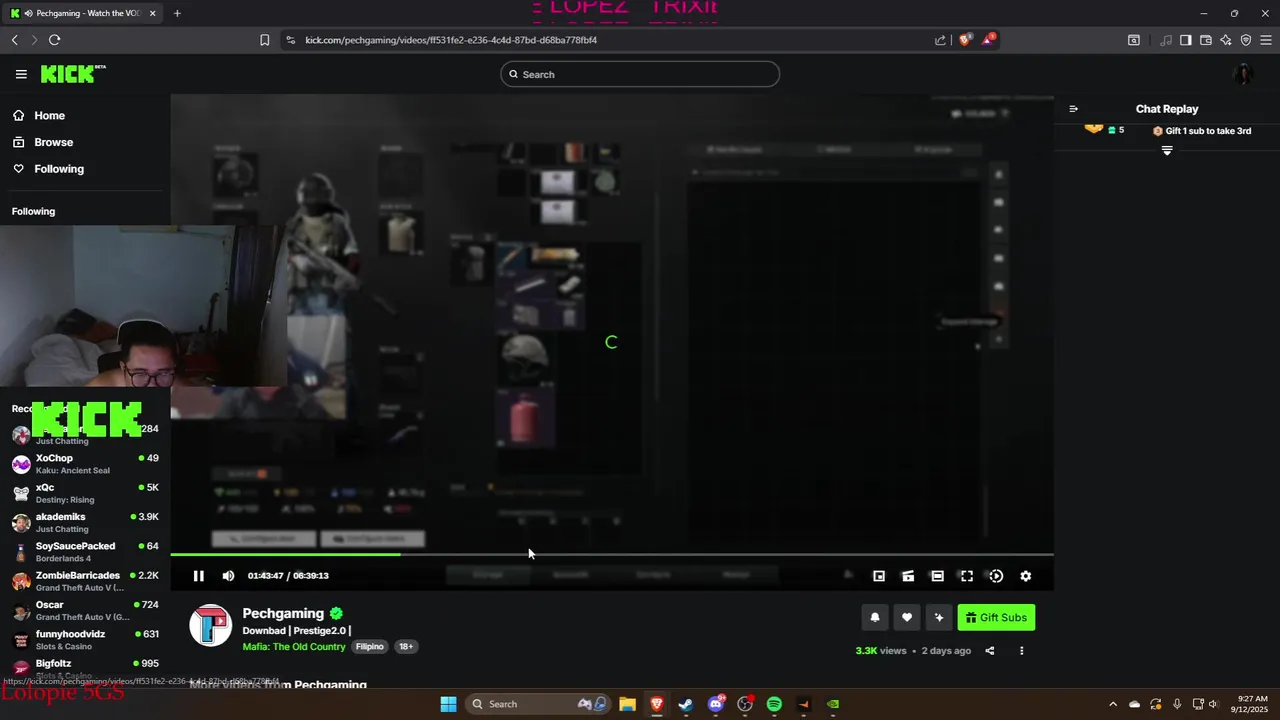Viewport: 1280px width, 720px height.
Task: Open OBS Studio from the taskbar
Action: (x=745, y=704)
